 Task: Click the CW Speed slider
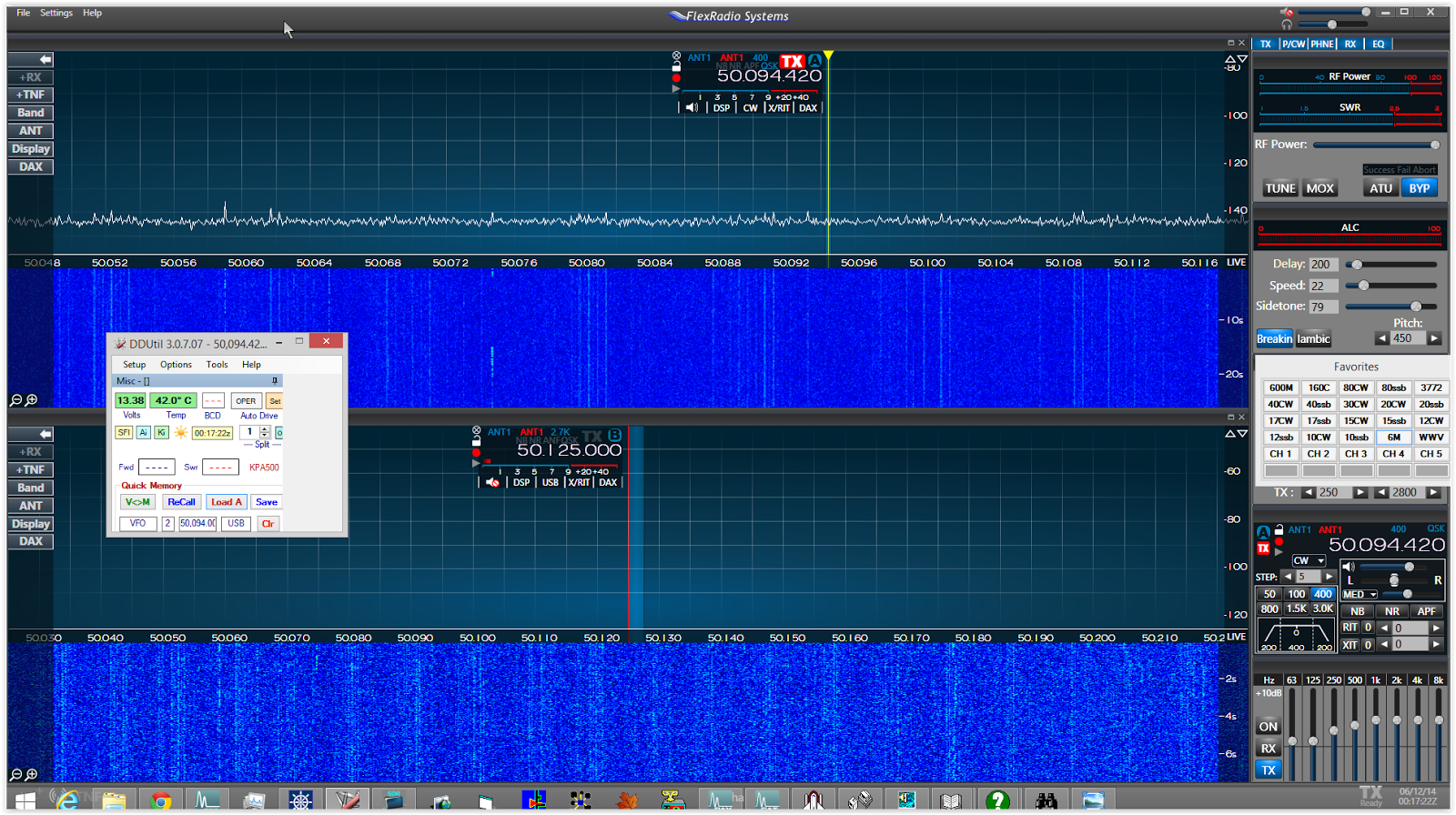point(1392,286)
